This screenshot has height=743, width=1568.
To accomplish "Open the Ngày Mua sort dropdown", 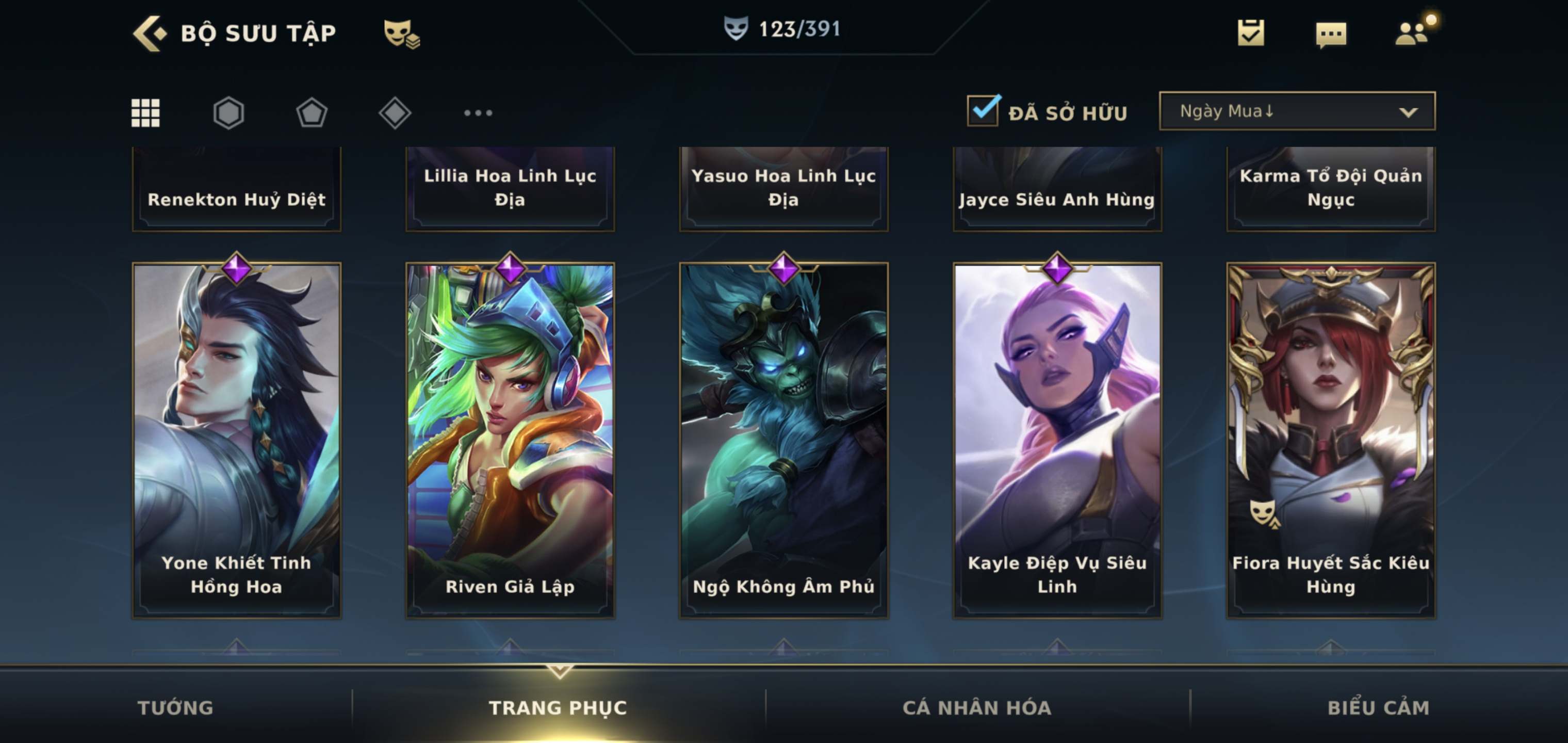I will (x=1297, y=111).
